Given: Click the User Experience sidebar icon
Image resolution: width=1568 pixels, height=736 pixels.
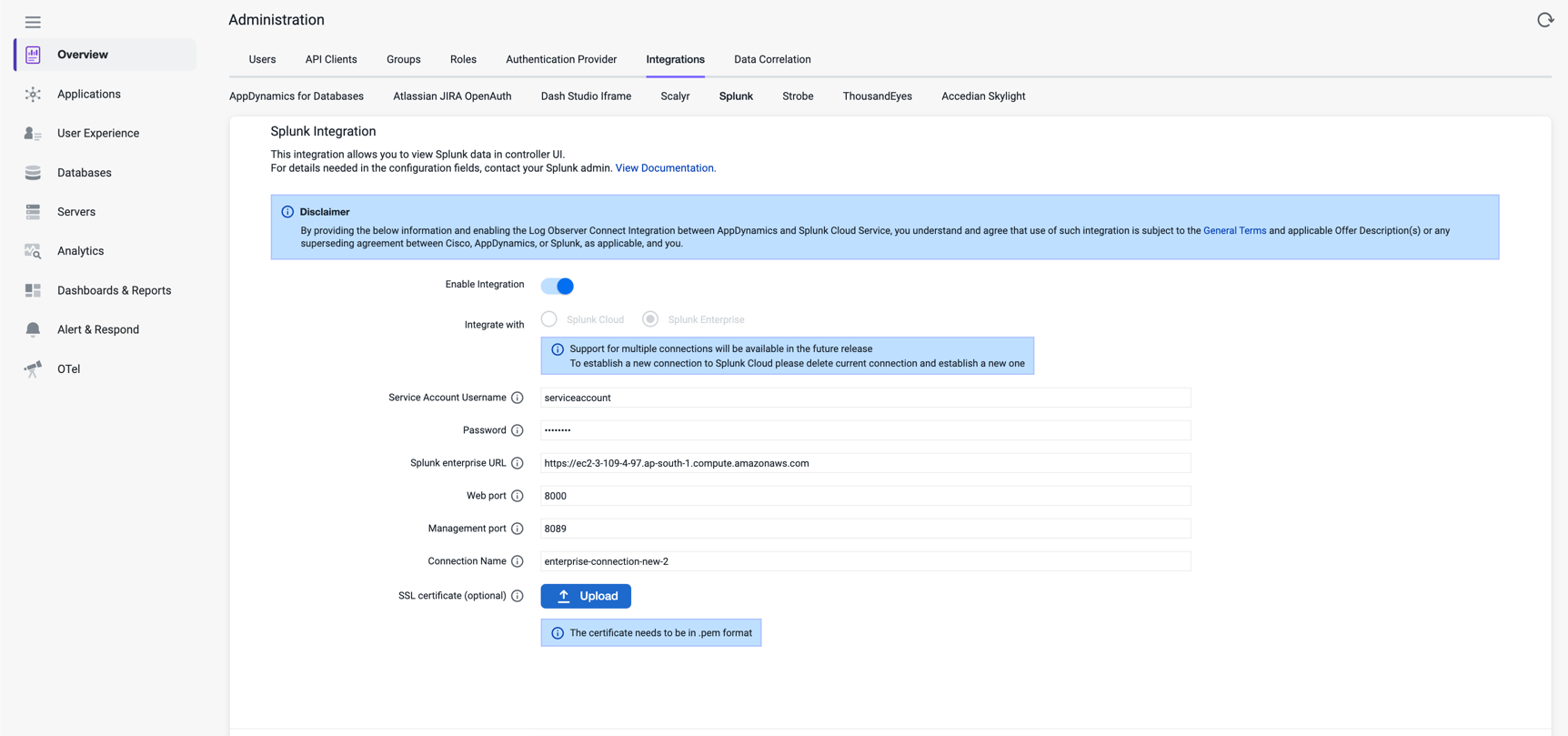Looking at the screenshot, I should click(x=33, y=134).
